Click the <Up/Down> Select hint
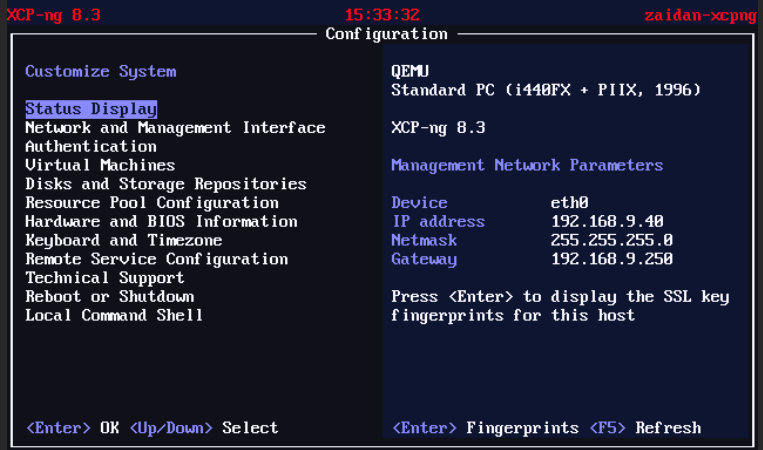 tap(203, 428)
